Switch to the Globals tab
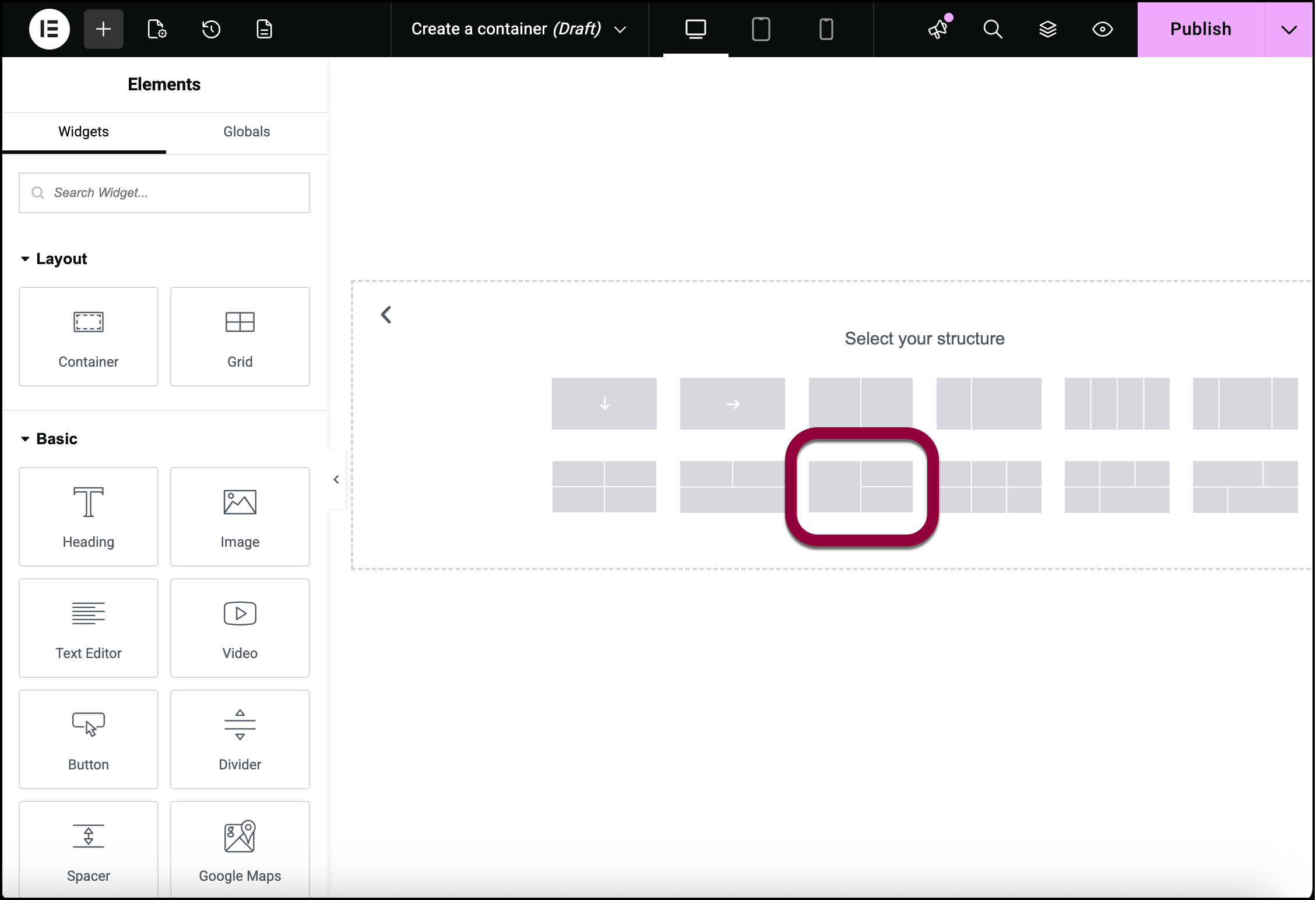 pyautogui.click(x=247, y=132)
